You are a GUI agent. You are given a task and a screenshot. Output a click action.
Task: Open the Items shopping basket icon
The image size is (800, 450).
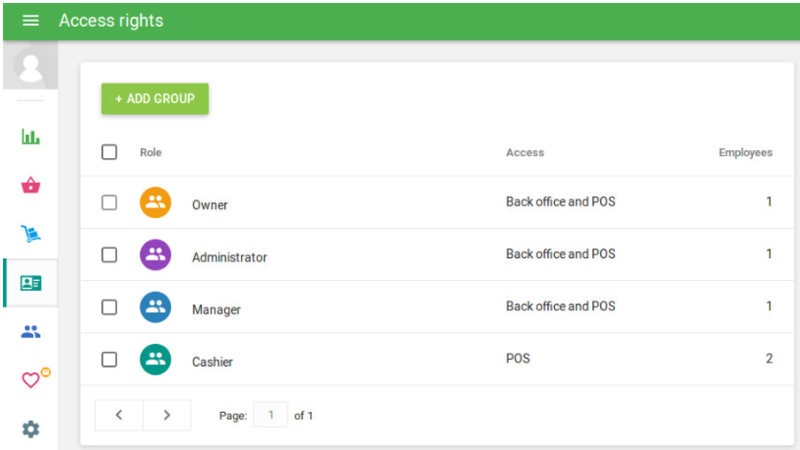click(30, 185)
